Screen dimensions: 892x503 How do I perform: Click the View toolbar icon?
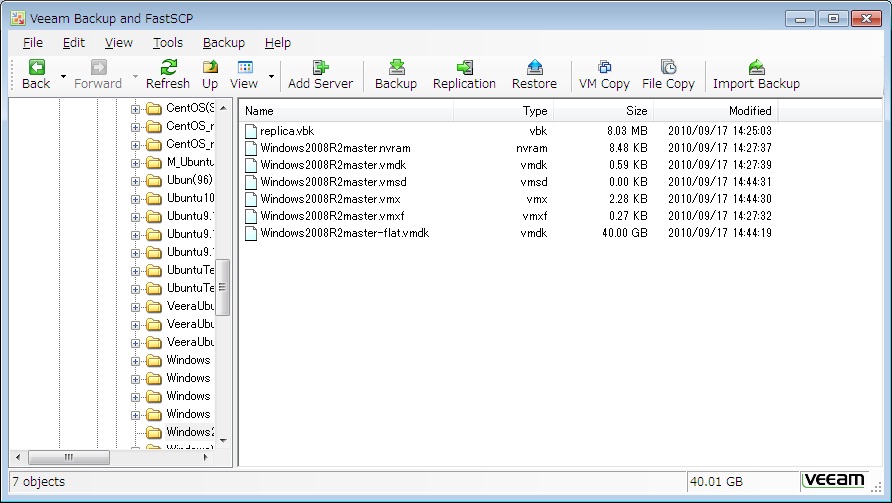click(245, 67)
